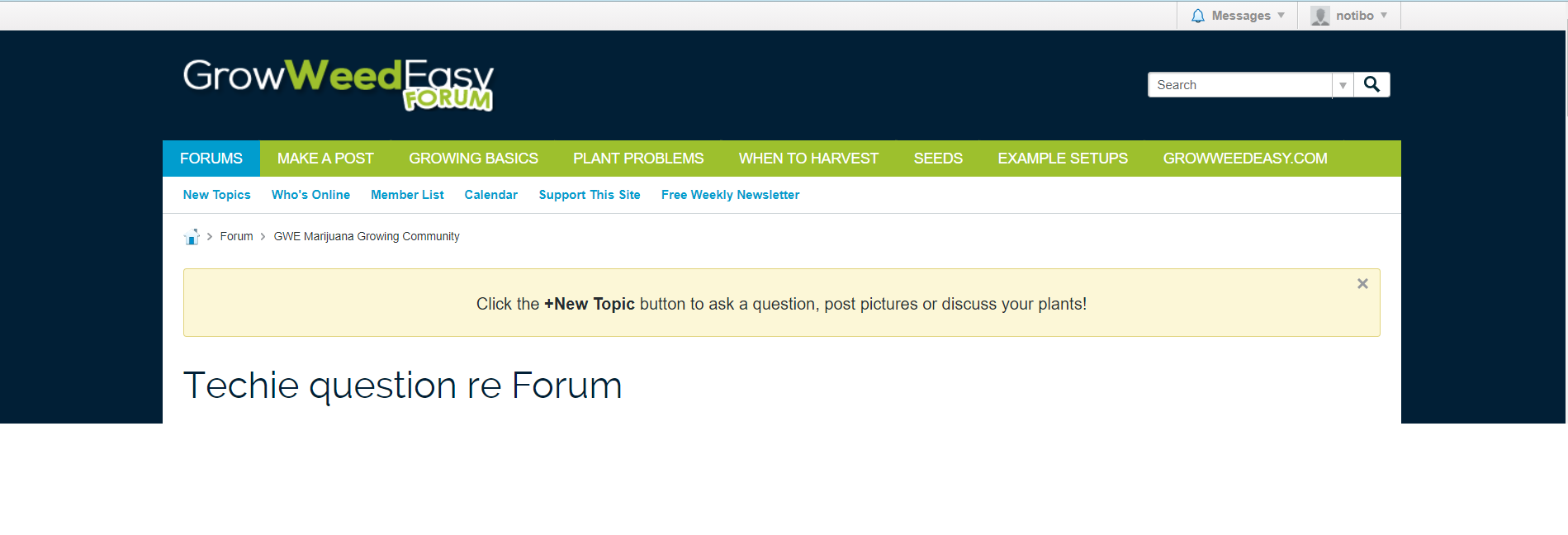Go to the Growing Basics tab

click(x=473, y=159)
